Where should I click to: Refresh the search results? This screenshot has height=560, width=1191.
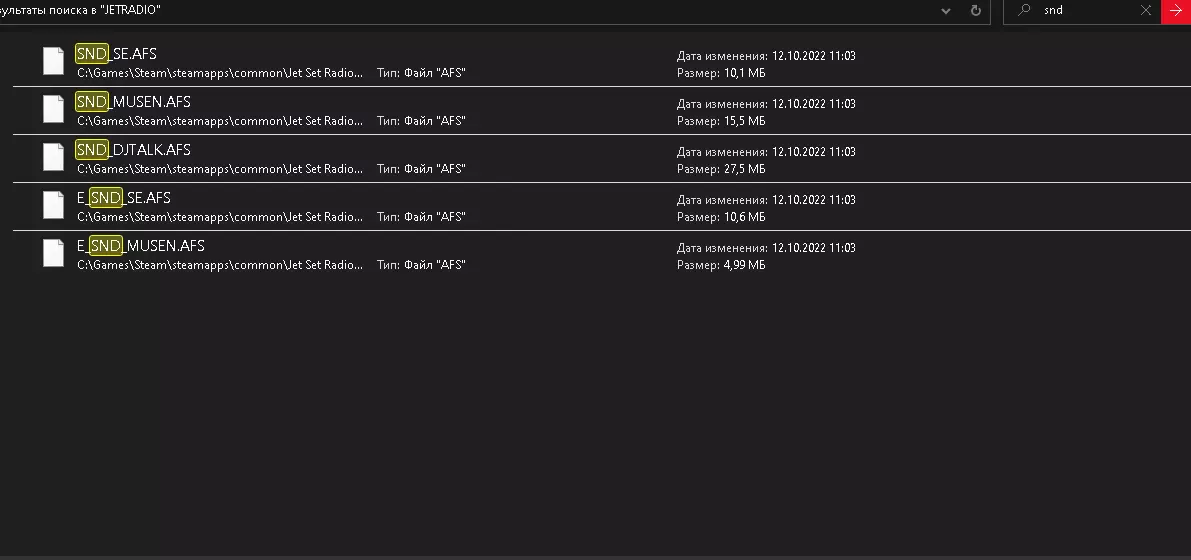(x=976, y=10)
